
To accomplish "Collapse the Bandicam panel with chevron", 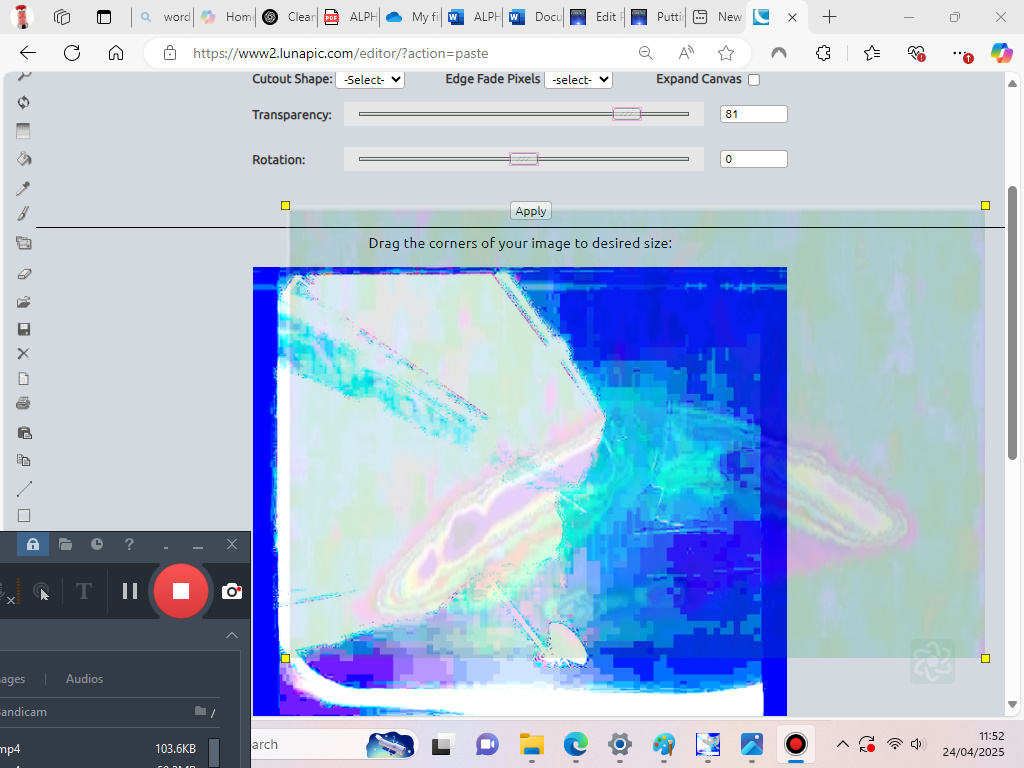I will click(232, 635).
